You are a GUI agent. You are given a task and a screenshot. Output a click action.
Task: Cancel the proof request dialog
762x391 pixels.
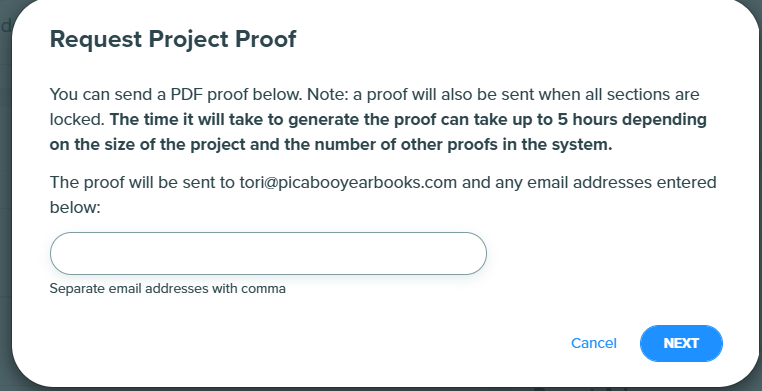tap(593, 343)
